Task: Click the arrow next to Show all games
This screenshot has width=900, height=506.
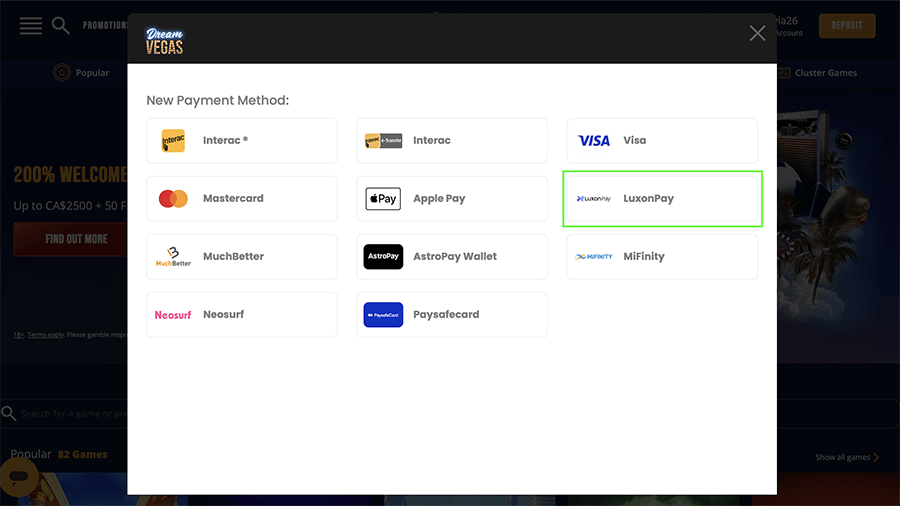Action: point(876,457)
